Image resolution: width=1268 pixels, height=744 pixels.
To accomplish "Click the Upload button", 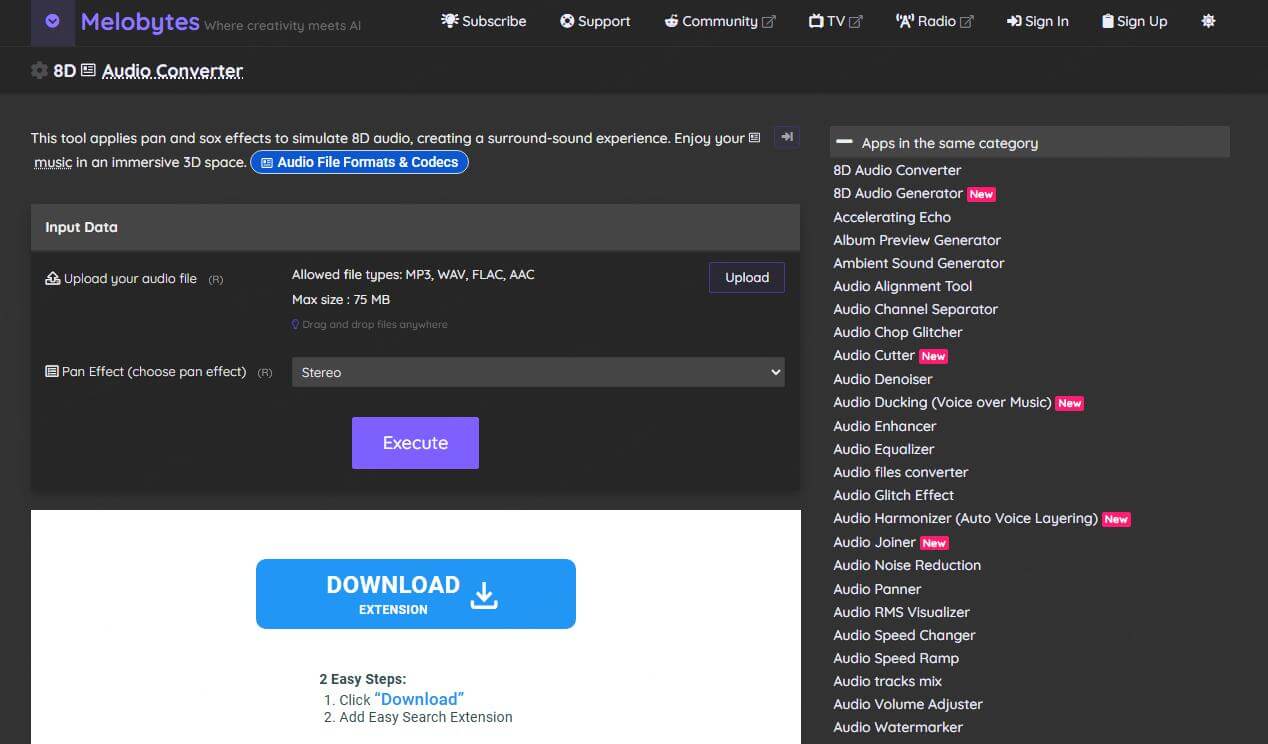I will (747, 277).
